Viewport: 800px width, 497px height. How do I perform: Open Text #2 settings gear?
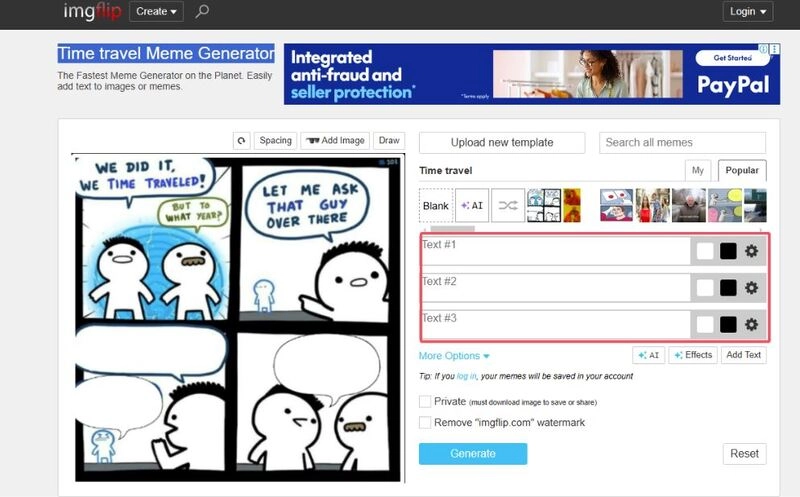click(x=752, y=288)
